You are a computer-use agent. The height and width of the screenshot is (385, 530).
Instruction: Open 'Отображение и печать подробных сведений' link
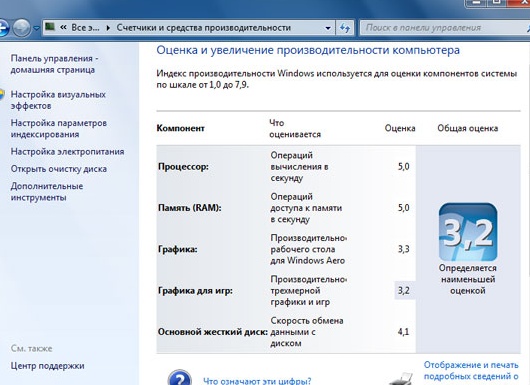[x=471, y=370]
